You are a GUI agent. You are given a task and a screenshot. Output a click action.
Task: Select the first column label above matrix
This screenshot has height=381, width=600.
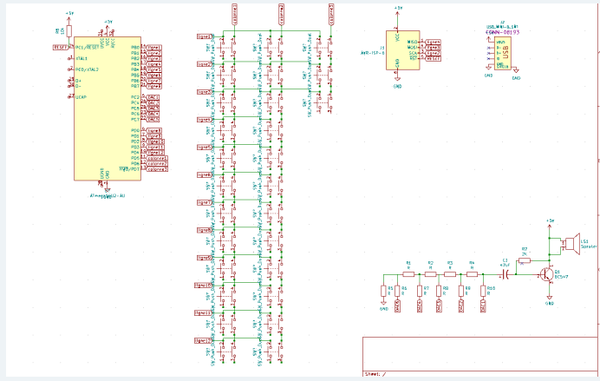[x=234, y=14]
